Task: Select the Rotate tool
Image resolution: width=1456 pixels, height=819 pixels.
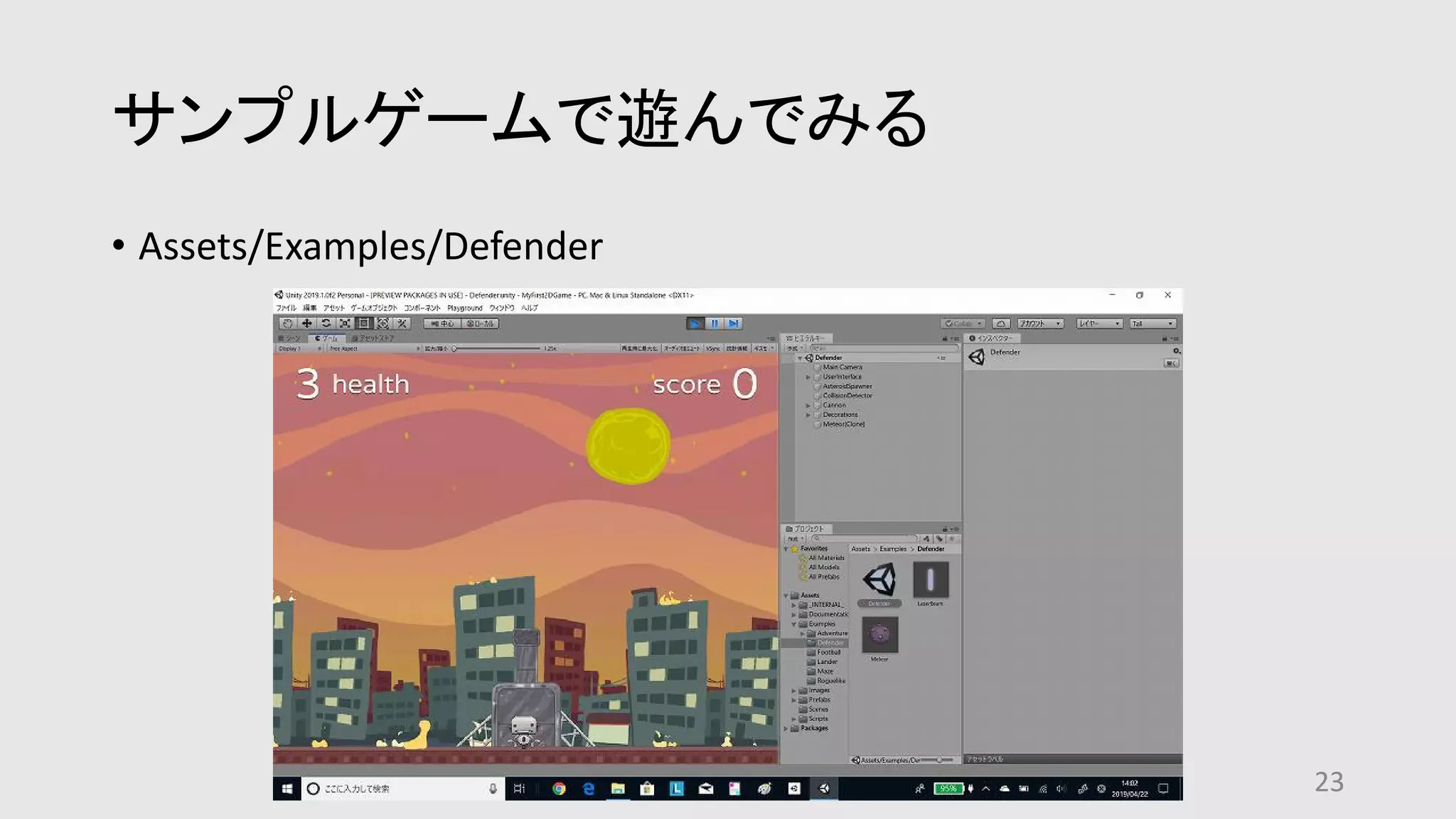Action: tap(326, 323)
